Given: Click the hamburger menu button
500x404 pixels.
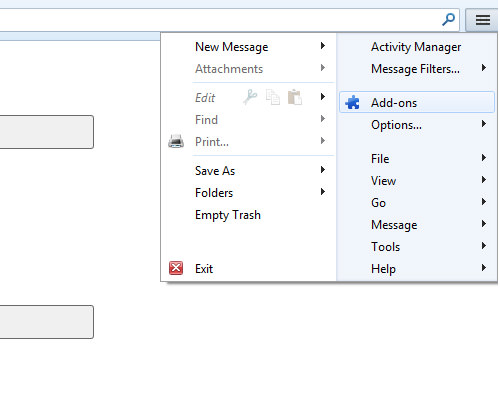Looking at the screenshot, I should [x=482, y=20].
